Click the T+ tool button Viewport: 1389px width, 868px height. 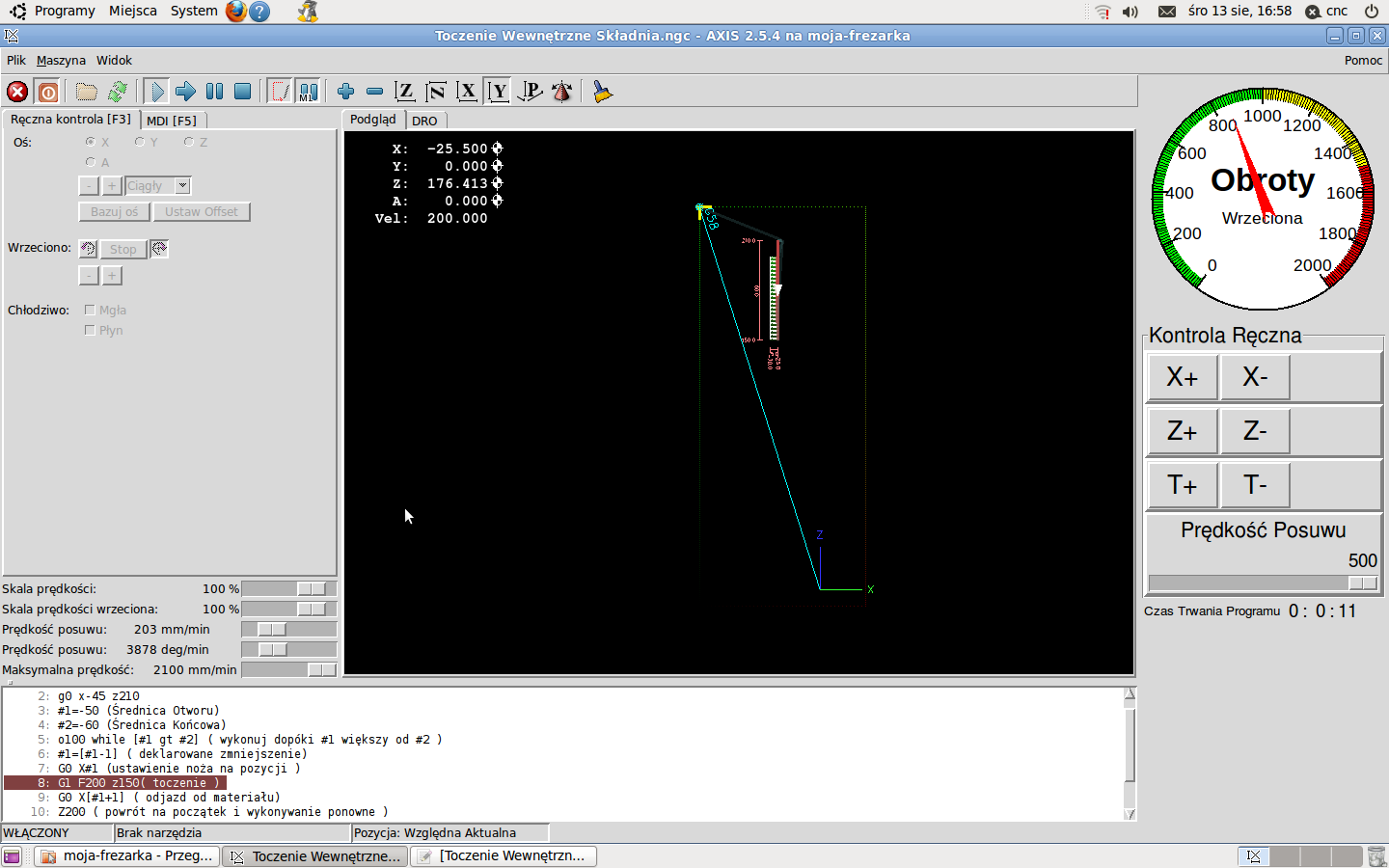click(x=1182, y=485)
